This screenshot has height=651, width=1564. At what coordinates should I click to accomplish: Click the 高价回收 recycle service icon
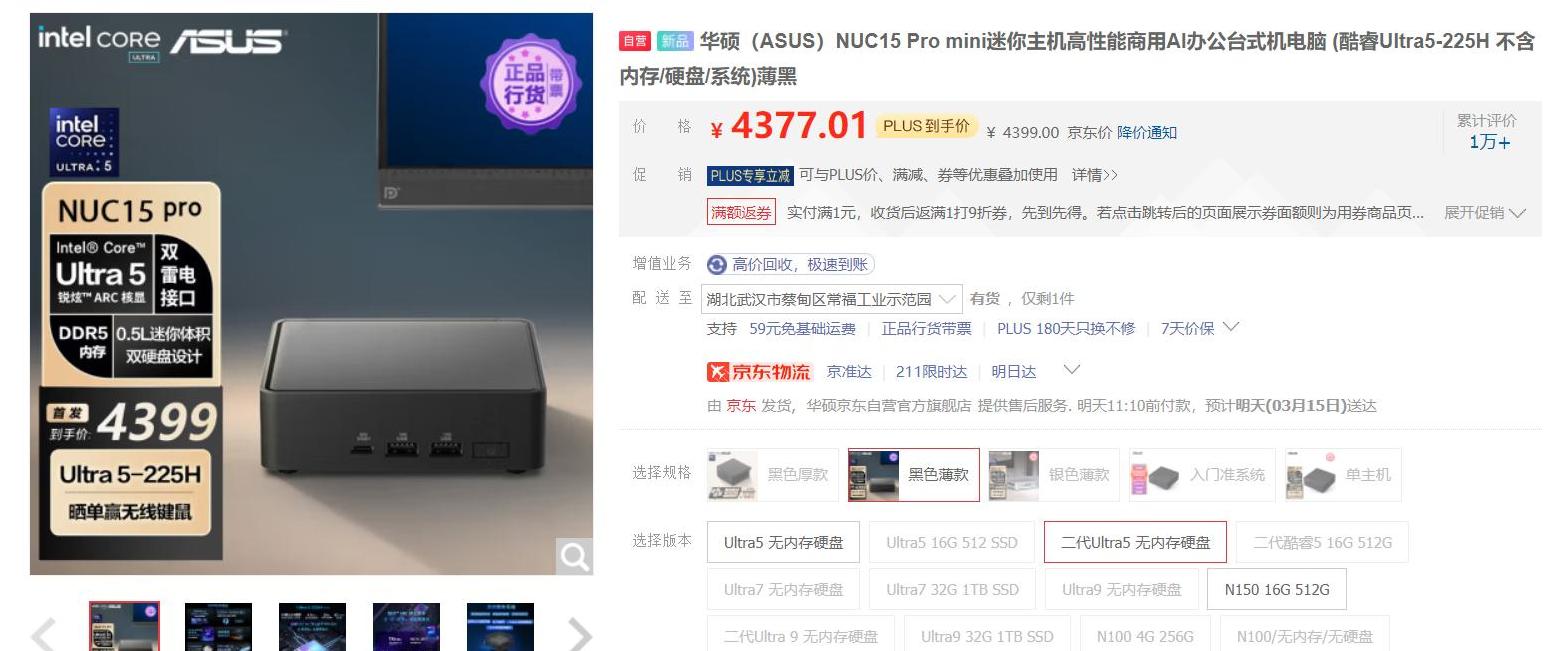click(717, 265)
